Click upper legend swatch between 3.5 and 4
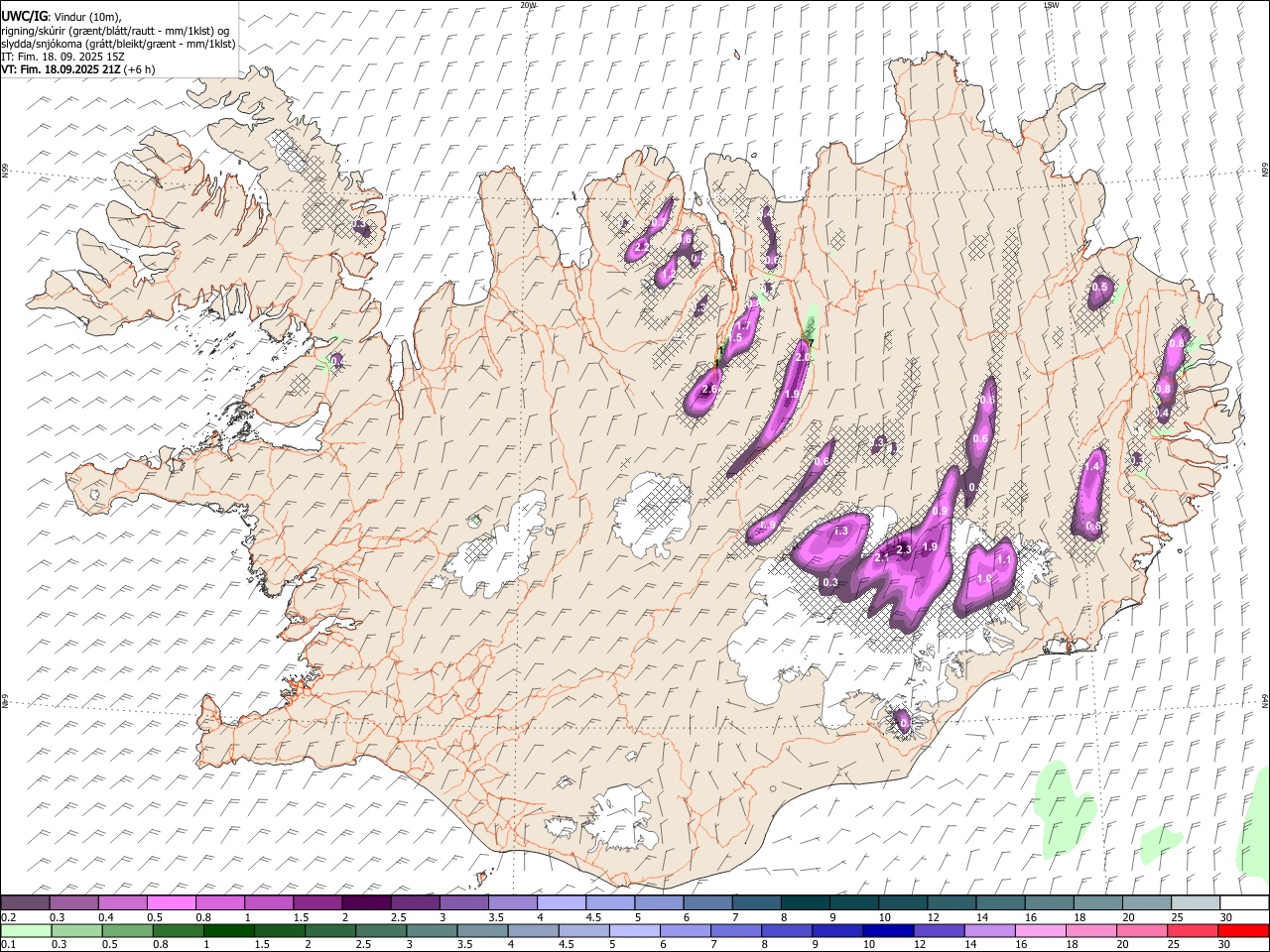Image resolution: width=1270 pixels, height=952 pixels. (x=512, y=902)
